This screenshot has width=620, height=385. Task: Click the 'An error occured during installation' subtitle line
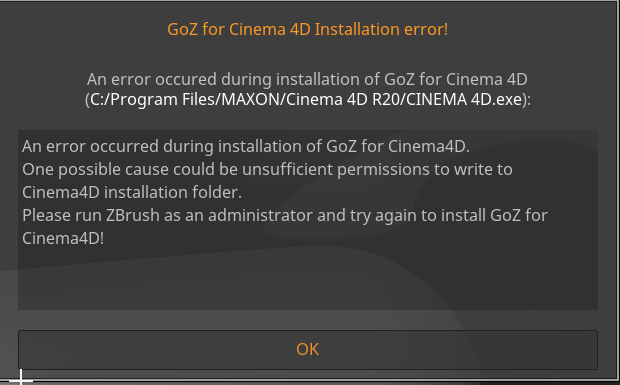point(307,79)
